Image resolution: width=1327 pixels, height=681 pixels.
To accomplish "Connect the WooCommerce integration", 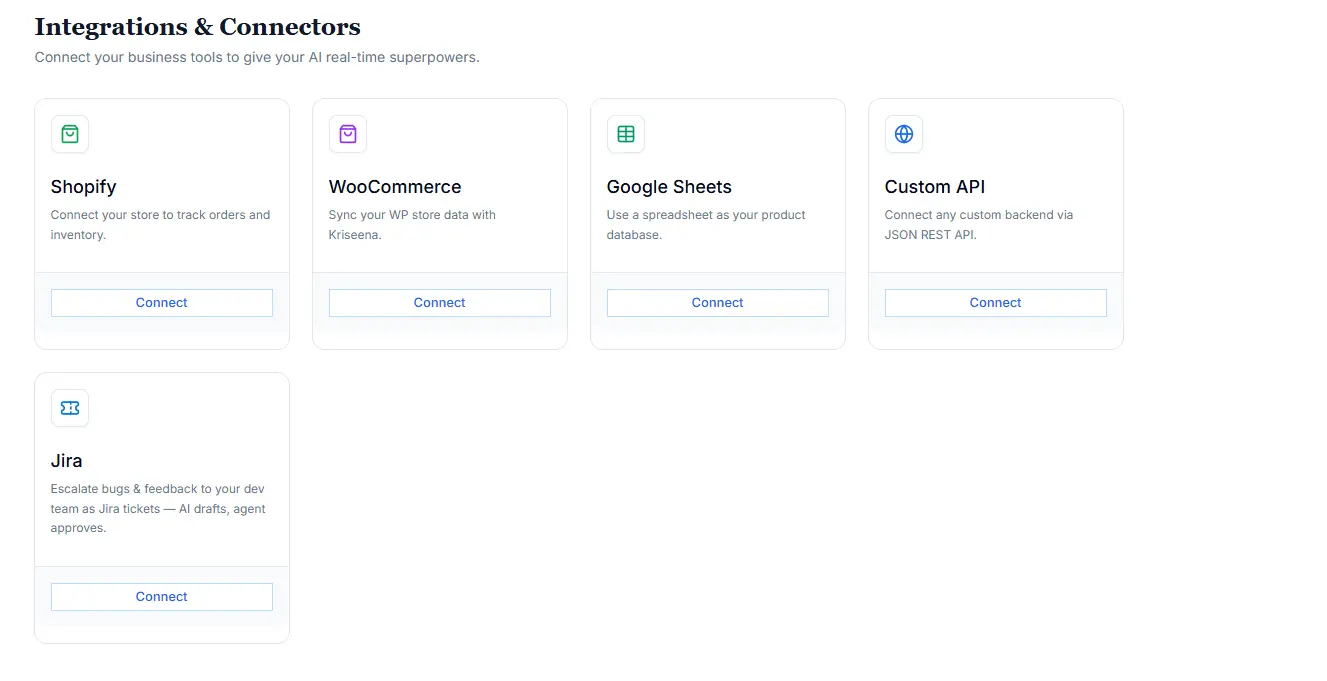I will [x=440, y=303].
